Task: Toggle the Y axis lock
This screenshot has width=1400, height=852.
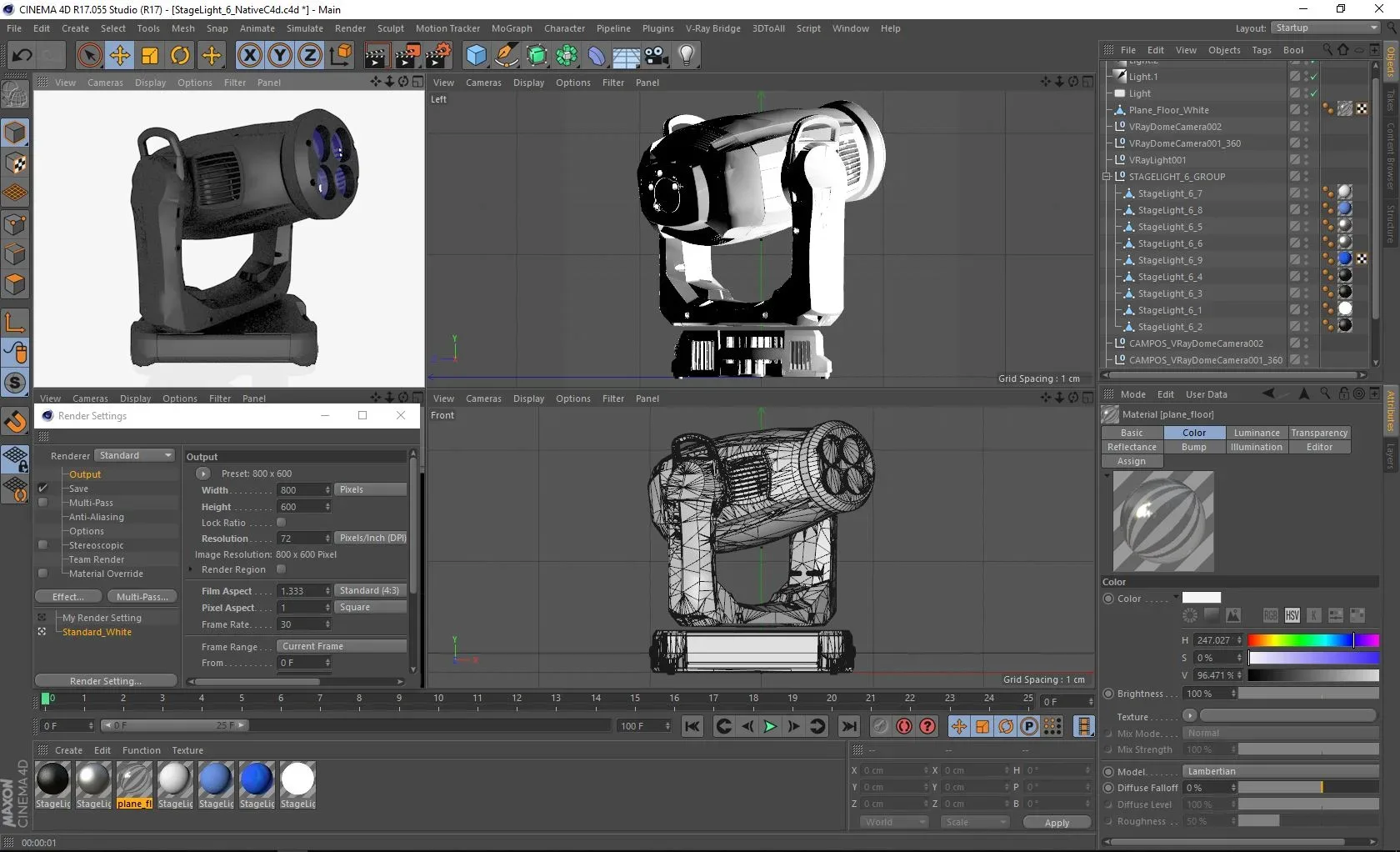Action: coord(280,56)
